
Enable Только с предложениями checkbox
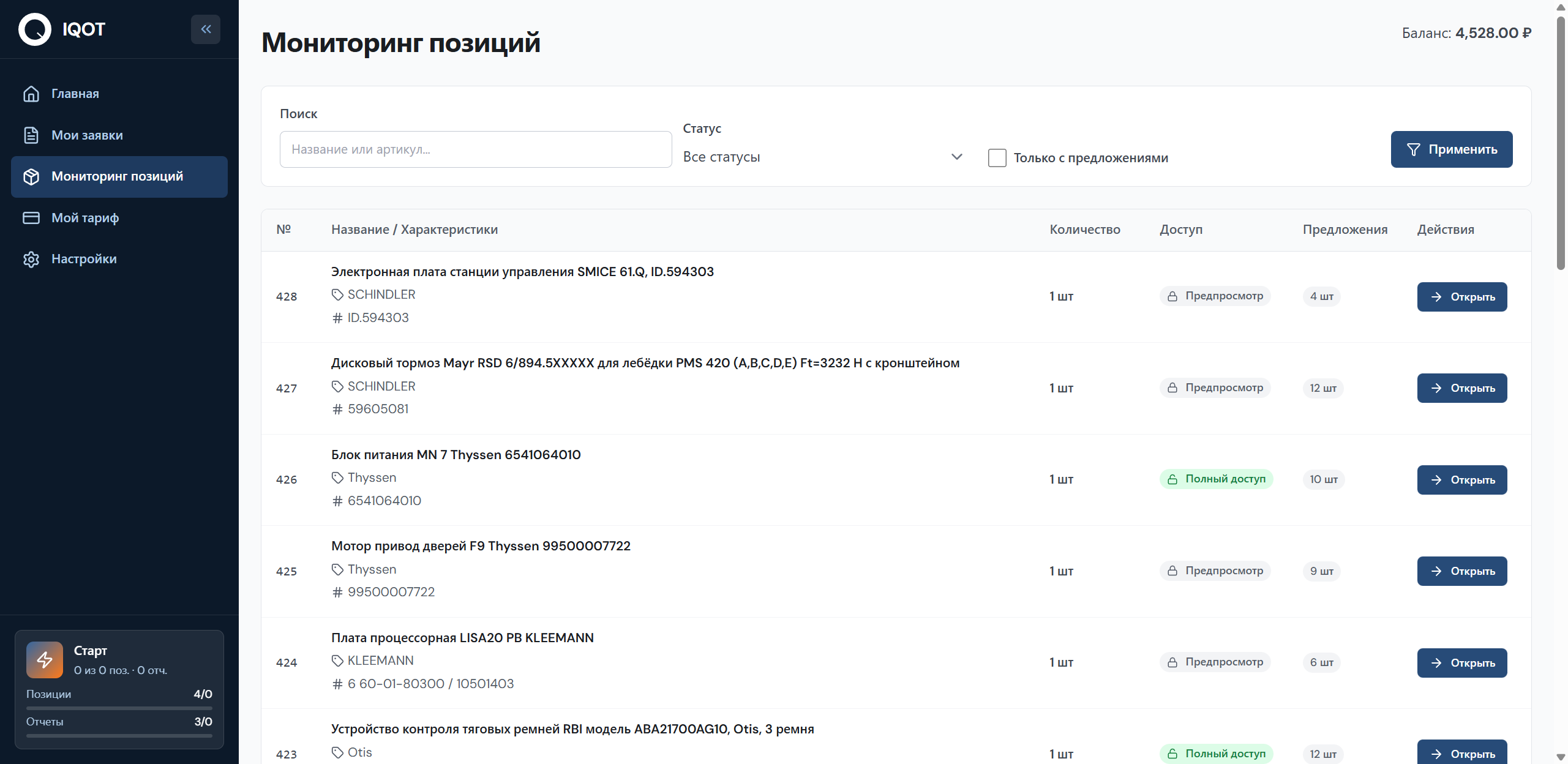(997, 158)
